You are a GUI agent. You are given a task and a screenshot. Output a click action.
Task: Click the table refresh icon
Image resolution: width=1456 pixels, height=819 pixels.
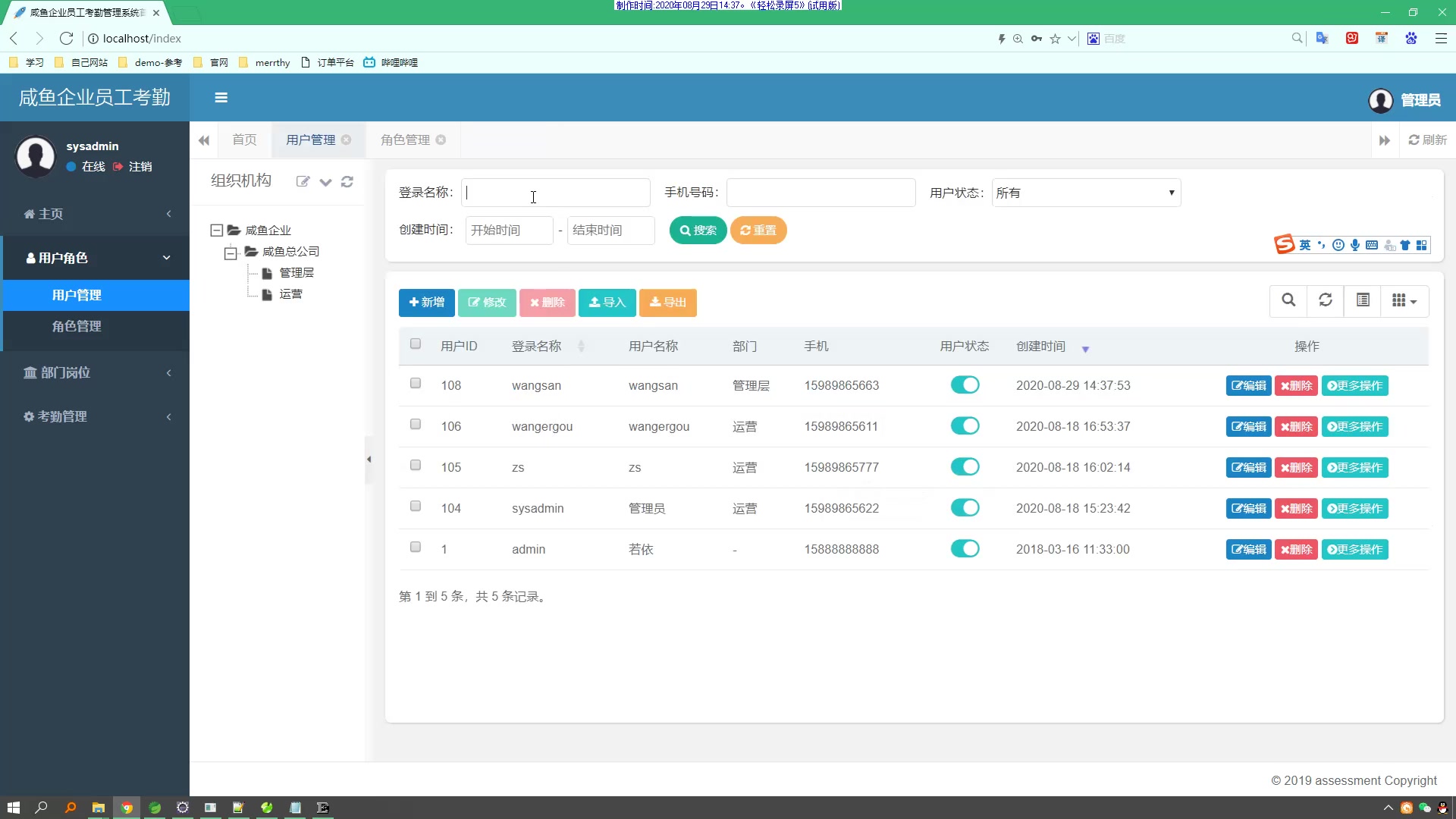pos(1325,300)
